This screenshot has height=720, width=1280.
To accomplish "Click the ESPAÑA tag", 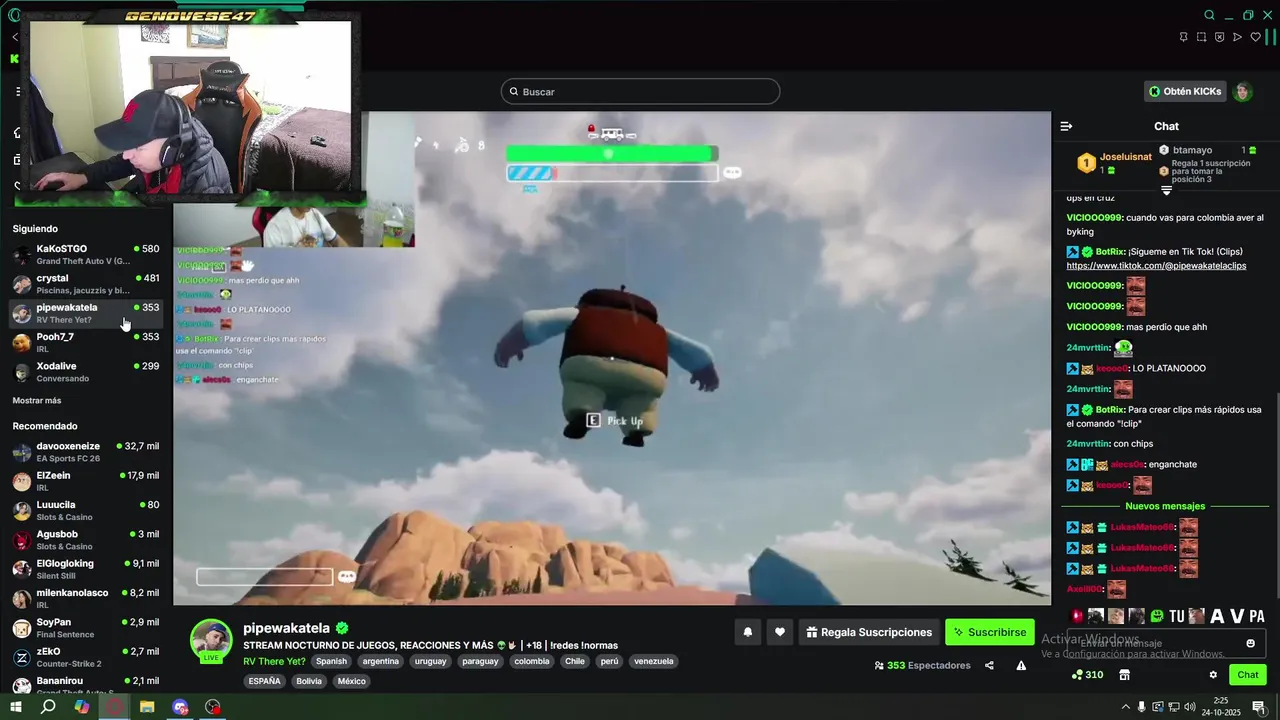I will point(265,681).
